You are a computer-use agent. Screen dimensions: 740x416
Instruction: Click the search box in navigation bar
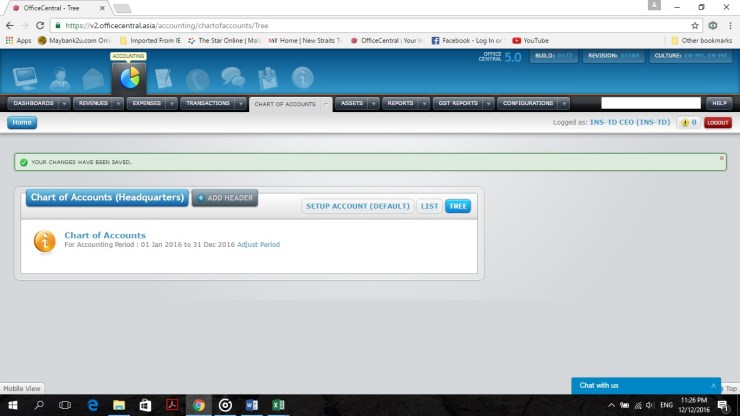650,103
